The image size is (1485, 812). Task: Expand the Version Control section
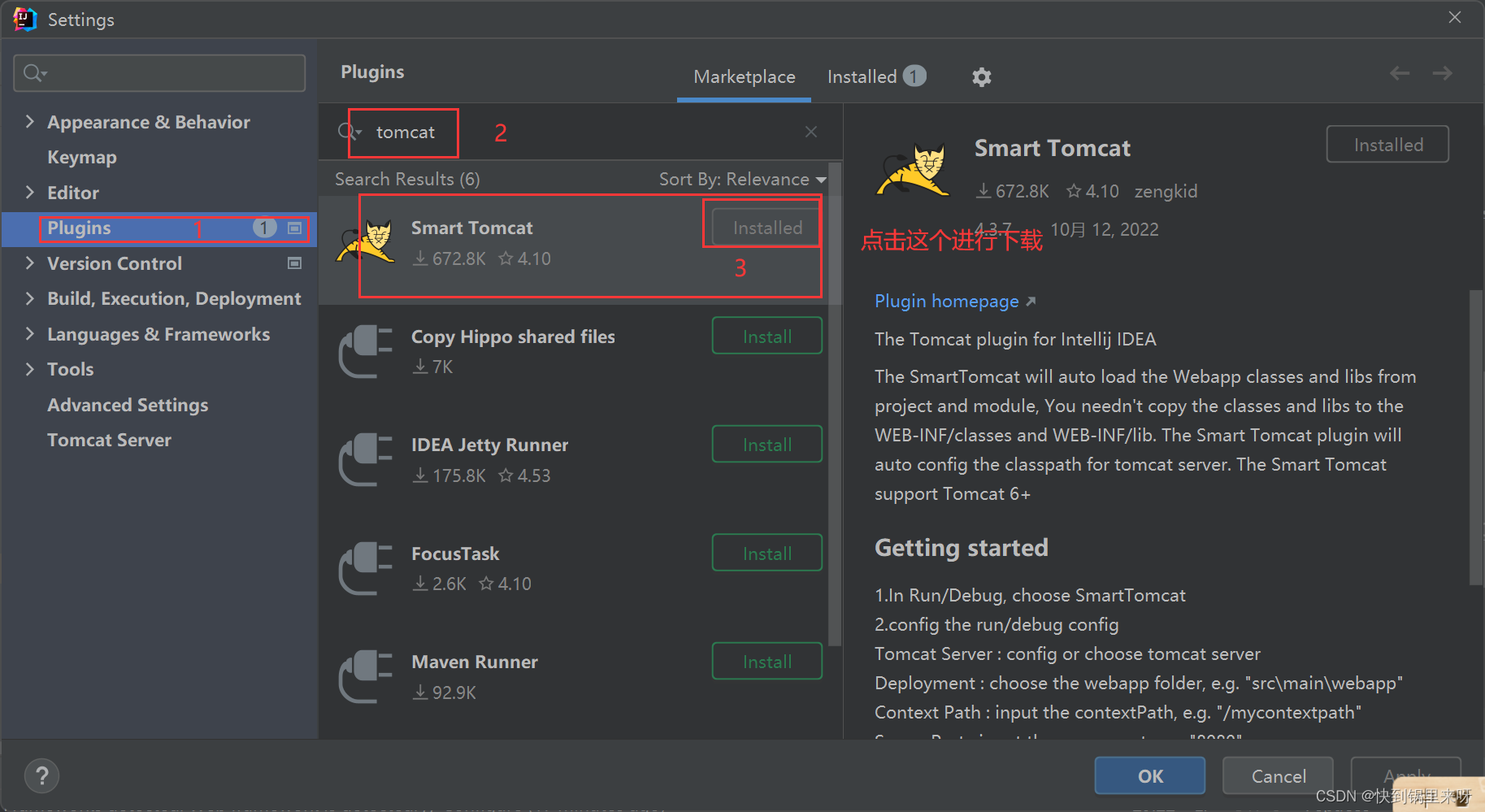point(30,263)
